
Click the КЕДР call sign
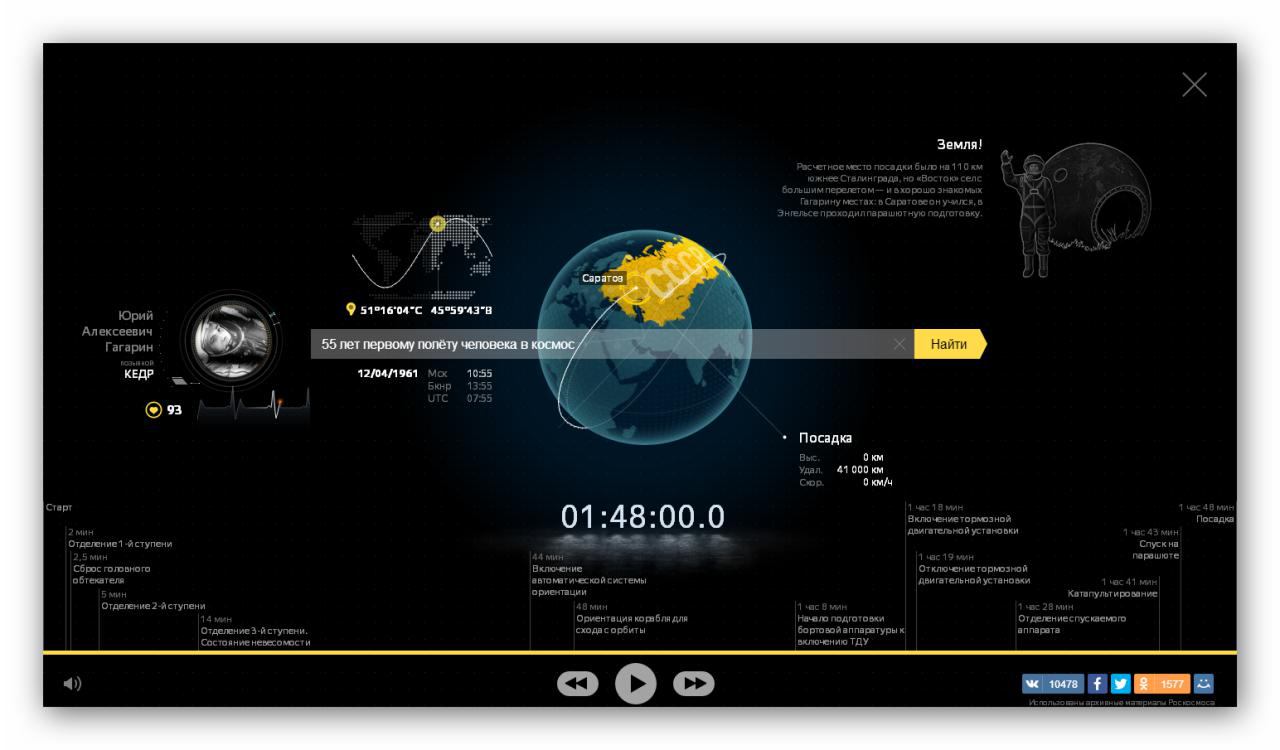pos(138,374)
